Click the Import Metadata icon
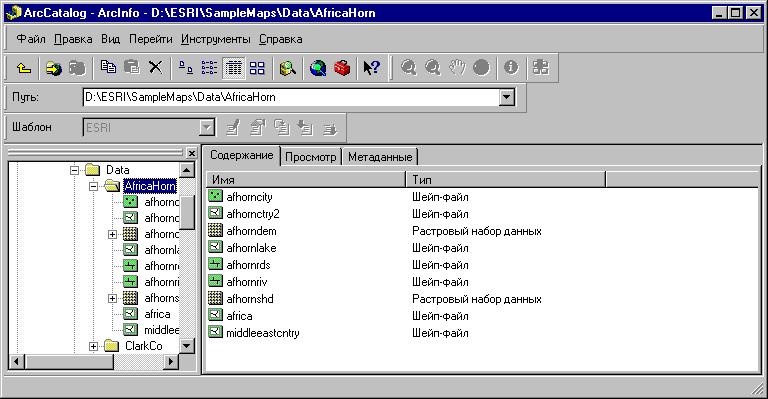Viewport: 768px width, 399px height. click(x=305, y=128)
